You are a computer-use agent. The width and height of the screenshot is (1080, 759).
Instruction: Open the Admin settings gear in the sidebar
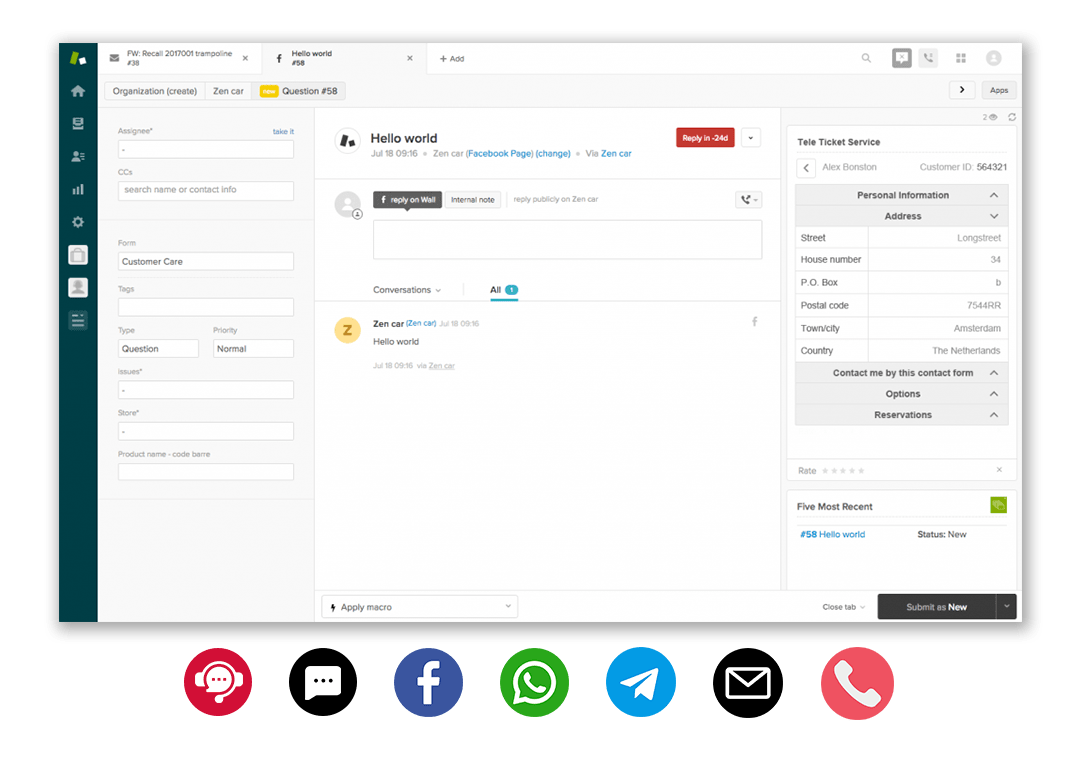78,221
